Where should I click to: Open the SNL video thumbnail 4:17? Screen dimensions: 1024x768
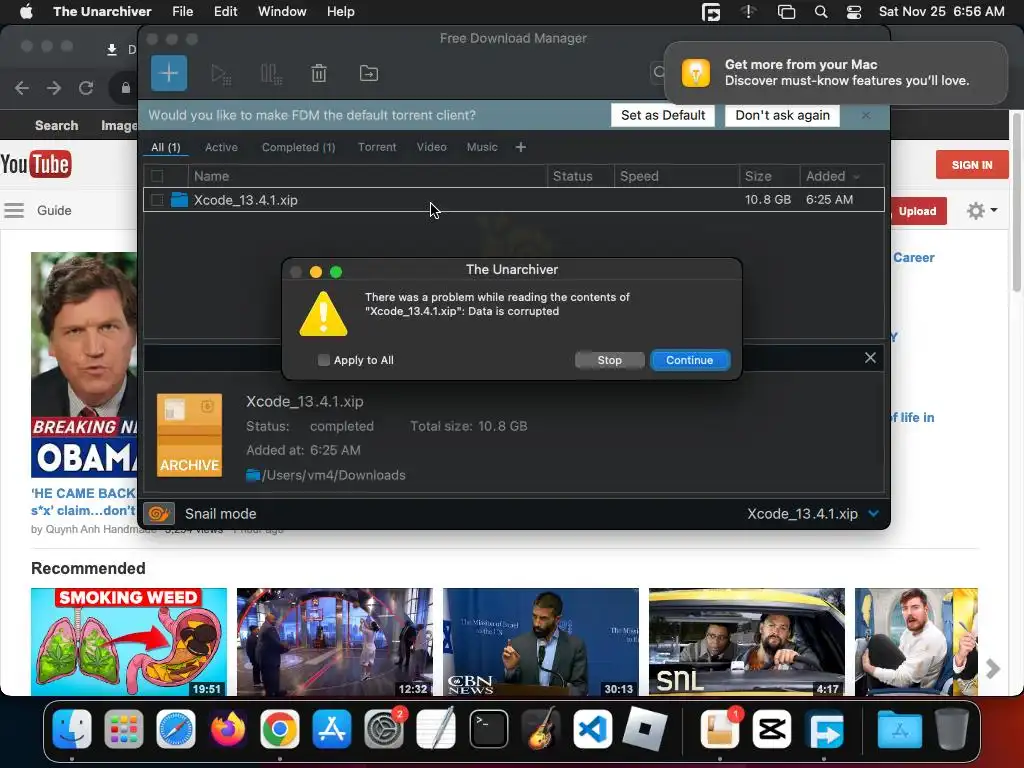[x=746, y=642]
